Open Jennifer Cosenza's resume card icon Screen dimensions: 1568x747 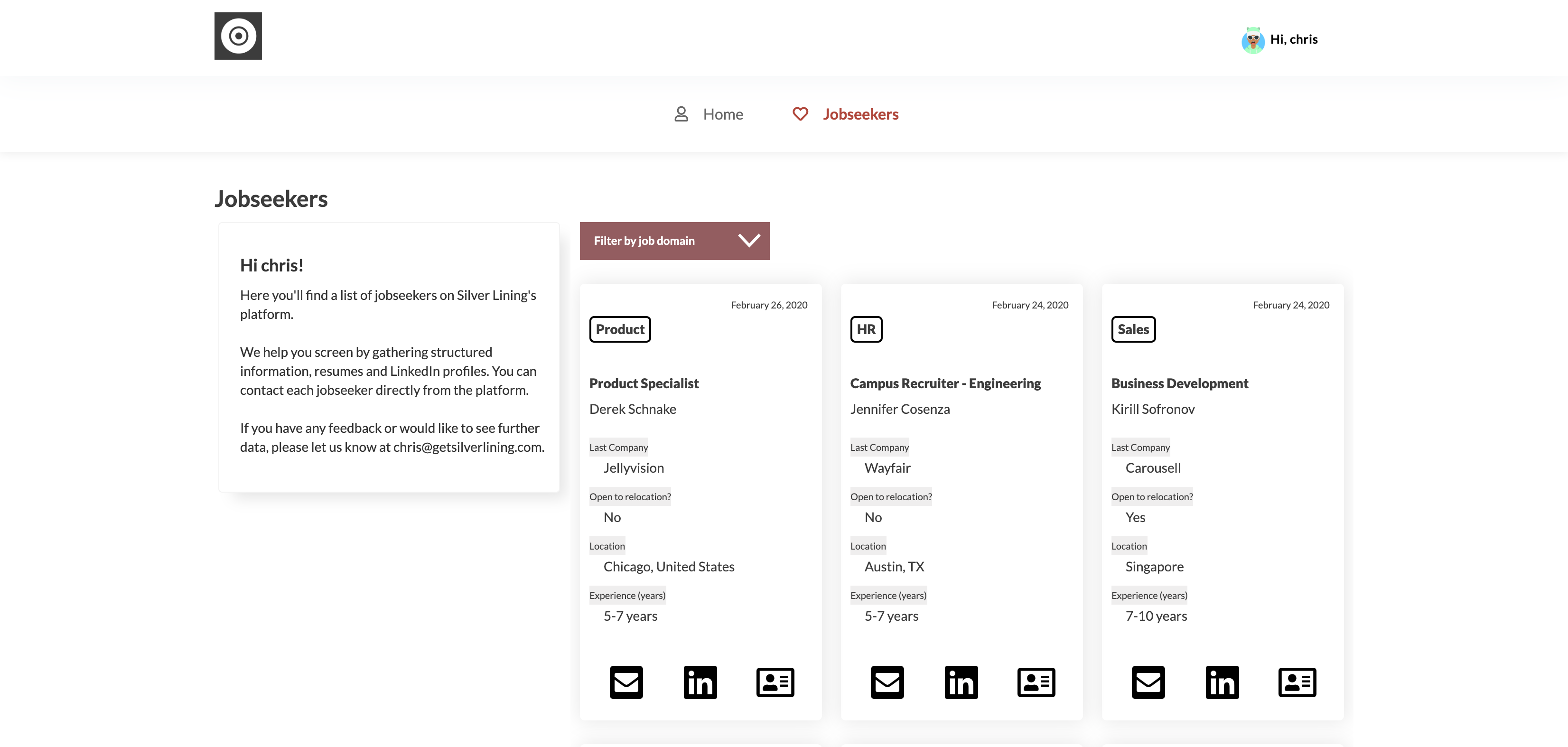pyautogui.click(x=1036, y=682)
